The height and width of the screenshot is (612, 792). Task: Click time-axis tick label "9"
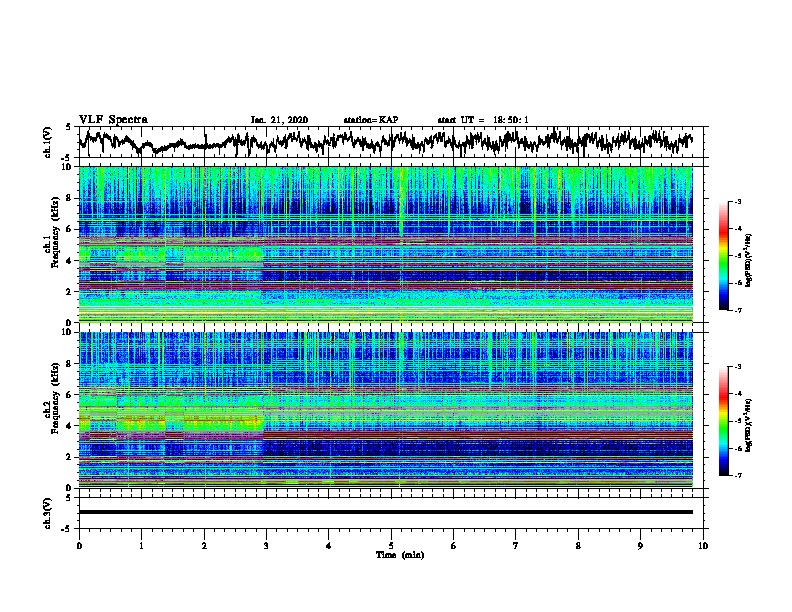tap(640, 546)
